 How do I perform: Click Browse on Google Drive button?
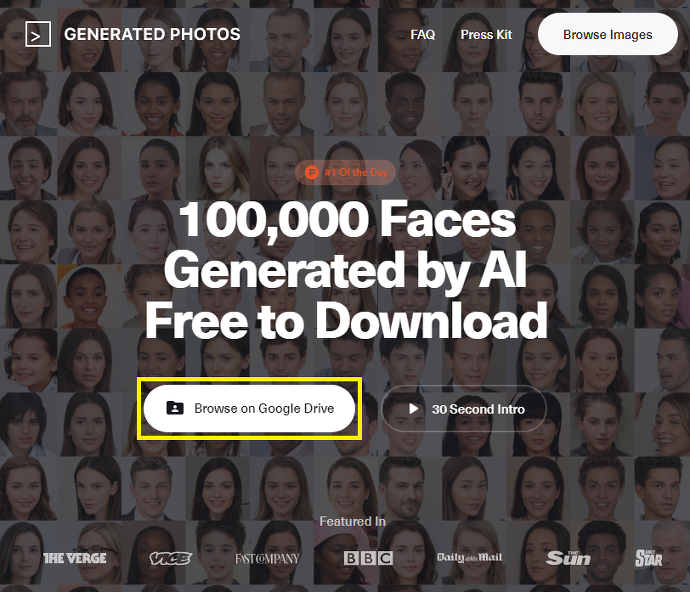click(x=250, y=408)
